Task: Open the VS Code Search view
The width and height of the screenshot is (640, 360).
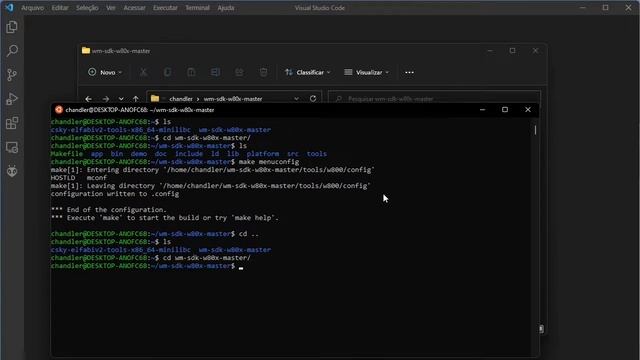Action: (12, 51)
